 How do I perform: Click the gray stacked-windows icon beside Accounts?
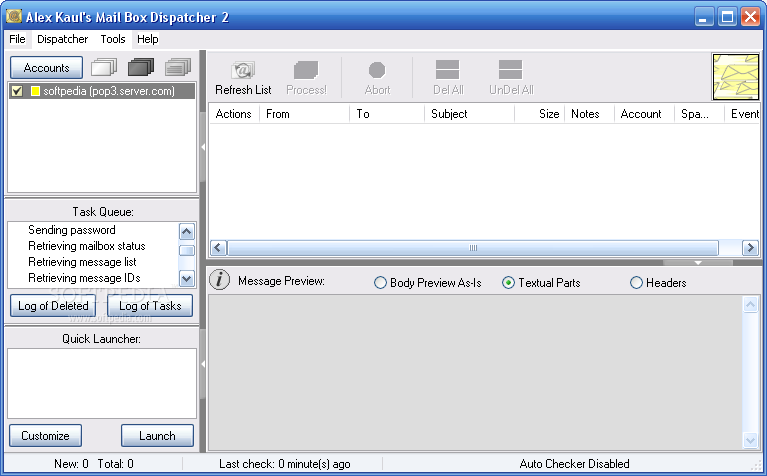pyautogui.click(x=178, y=67)
